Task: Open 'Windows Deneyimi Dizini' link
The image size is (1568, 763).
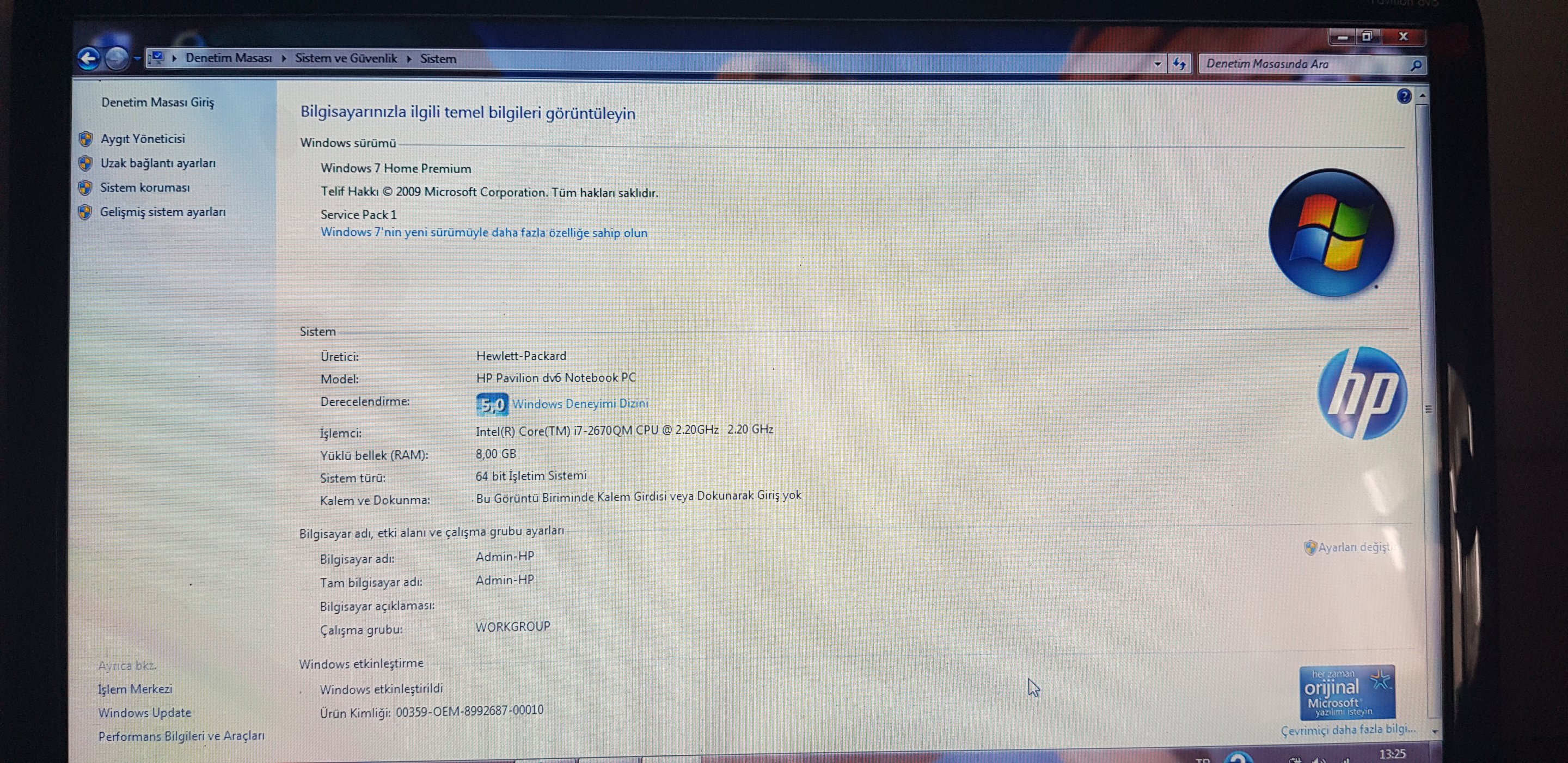Action: (580, 404)
